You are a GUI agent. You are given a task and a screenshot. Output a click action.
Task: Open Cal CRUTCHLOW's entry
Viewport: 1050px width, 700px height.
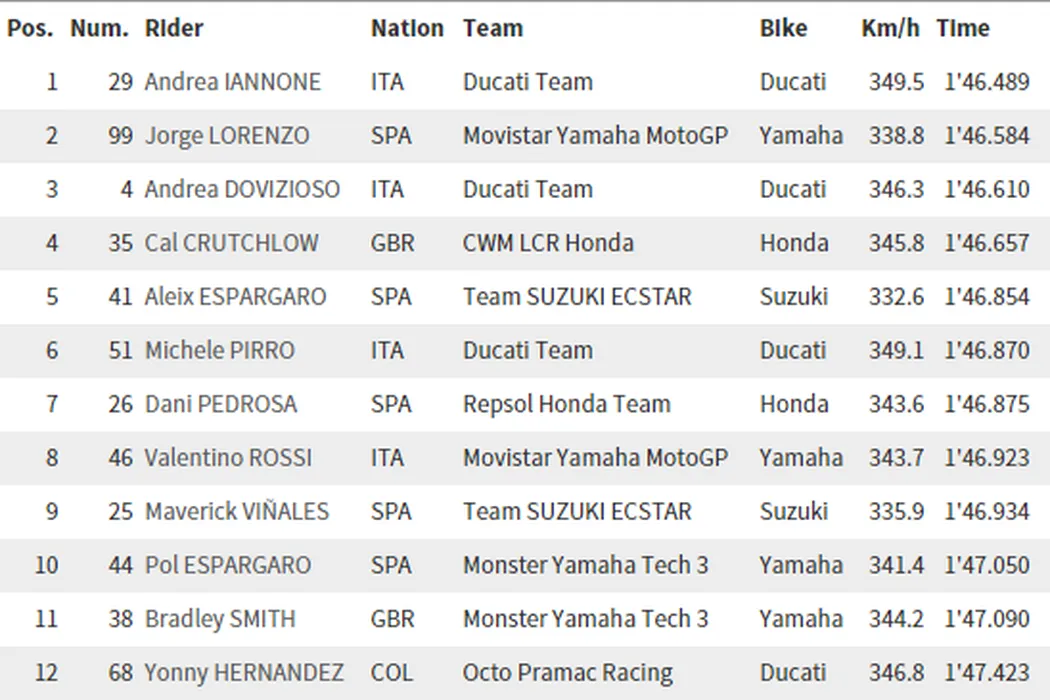point(231,243)
